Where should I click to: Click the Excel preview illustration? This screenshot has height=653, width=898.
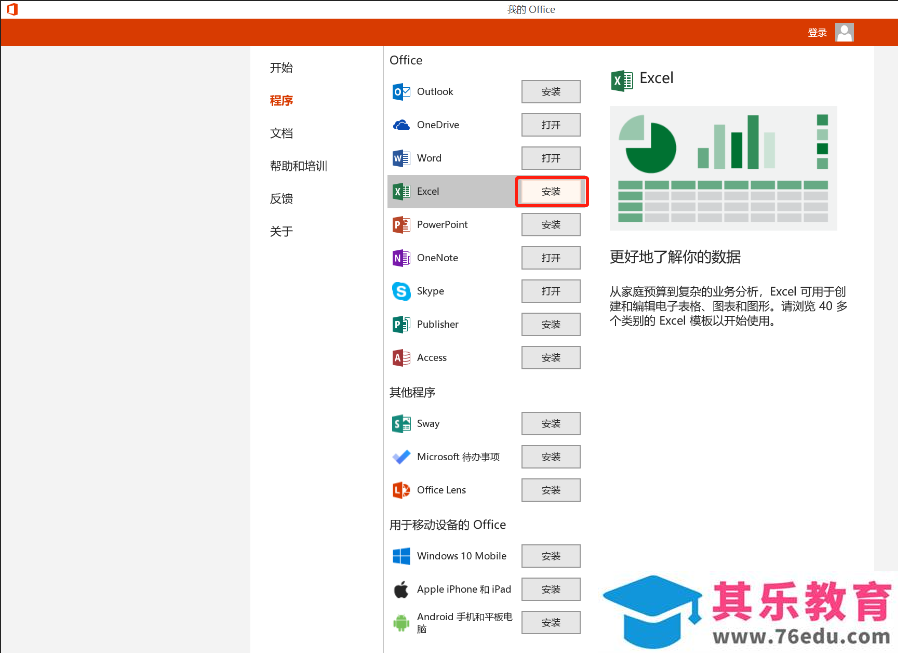pyautogui.click(x=723, y=168)
